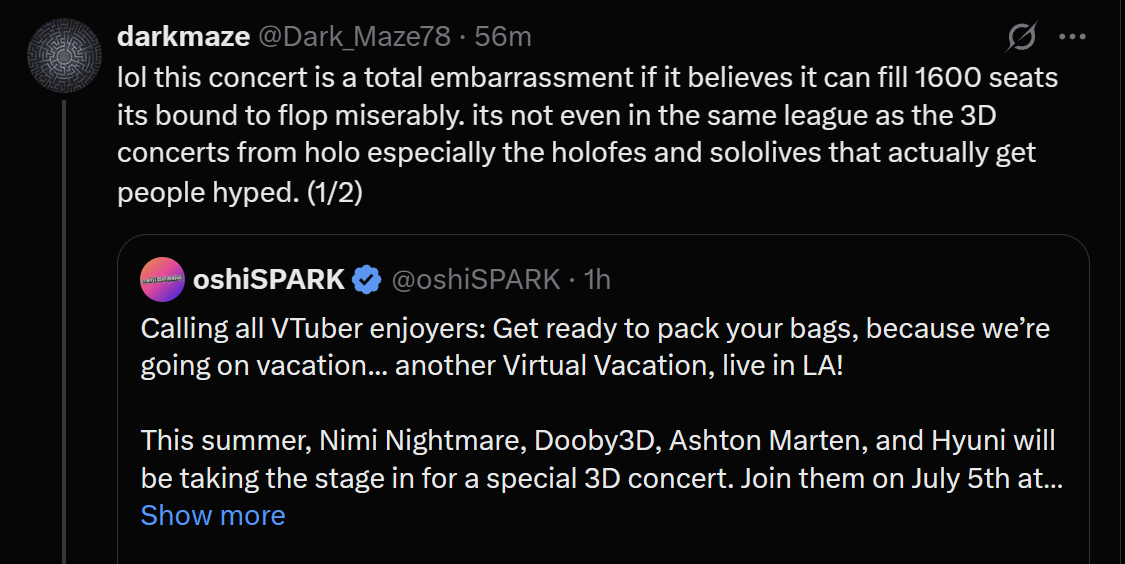
Task: Click the "lol this concert" opening text
Action: coord(214,76)
